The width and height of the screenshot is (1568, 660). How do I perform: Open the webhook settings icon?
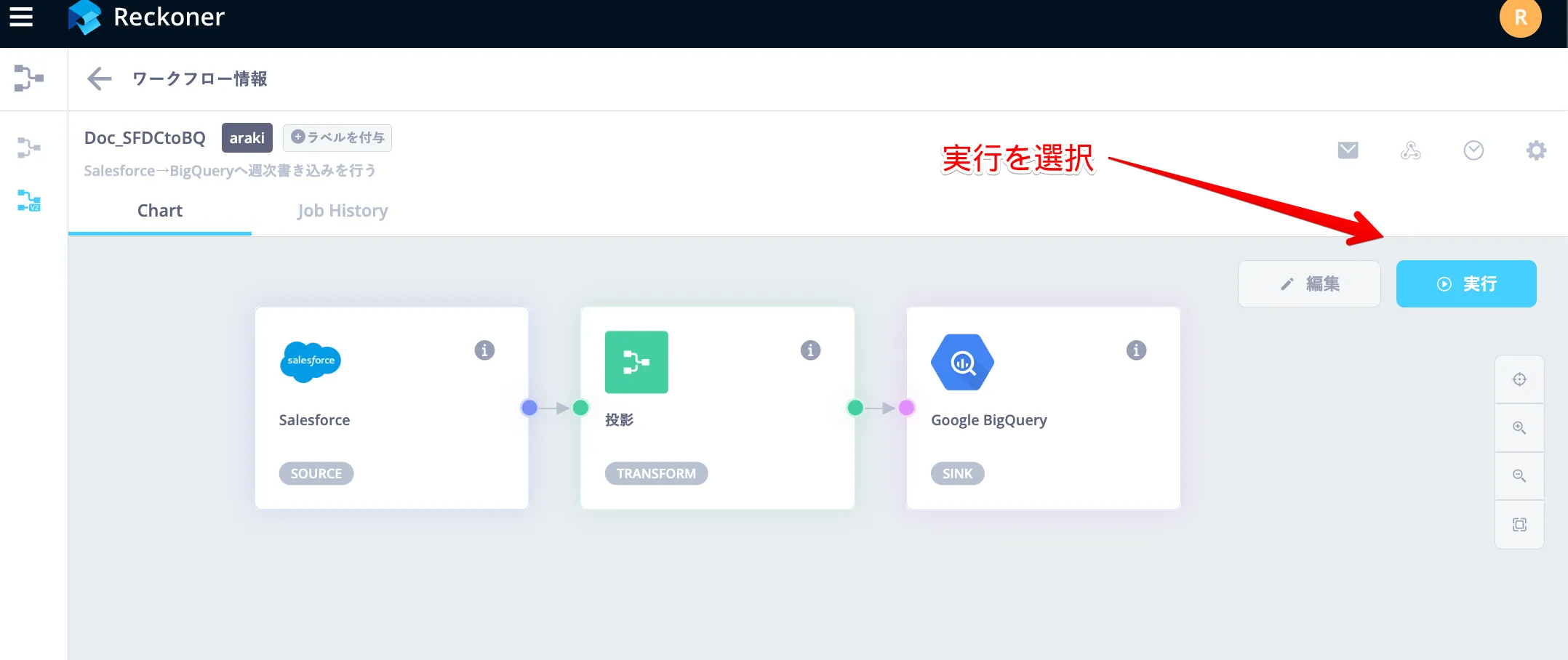point(1410,150)
